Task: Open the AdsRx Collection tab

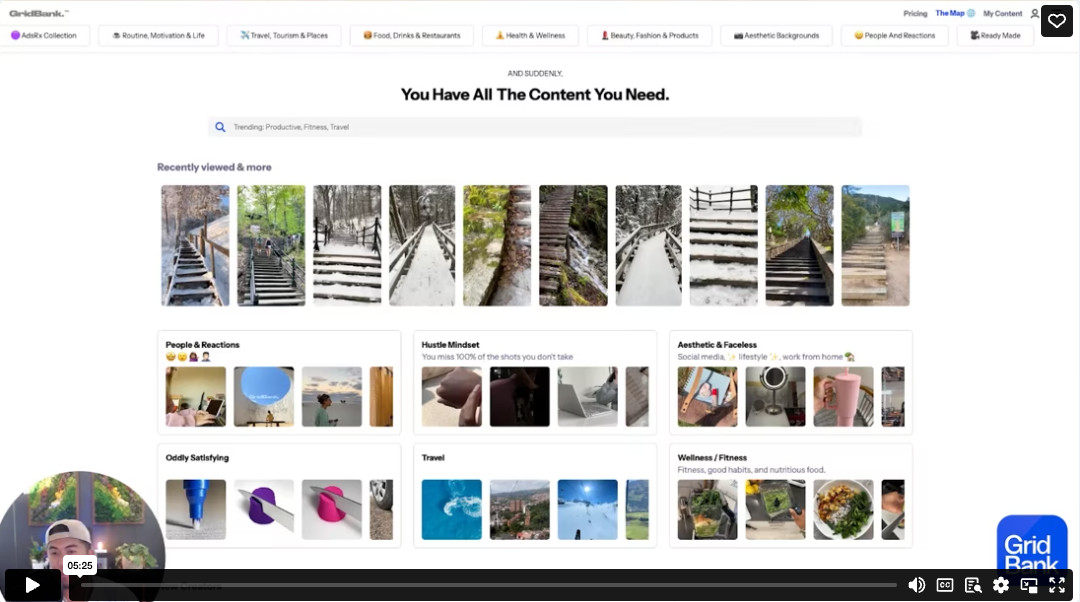Action: click(44, 35)
